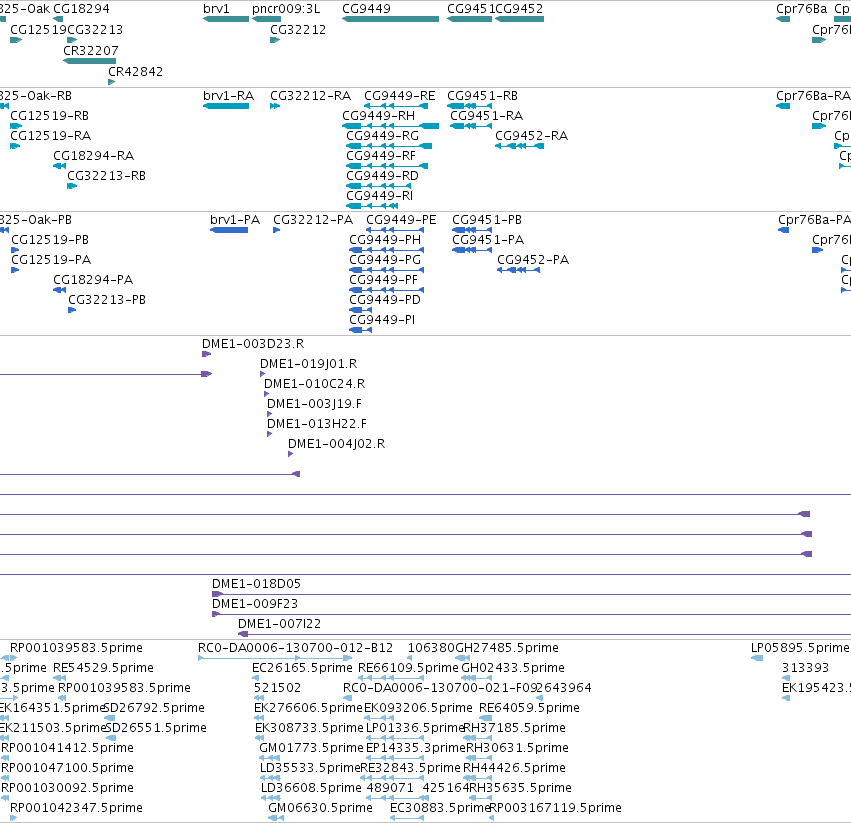The image size is (851, 823).
Task: Click the CG9449-PE protein label
Action: 401,220
